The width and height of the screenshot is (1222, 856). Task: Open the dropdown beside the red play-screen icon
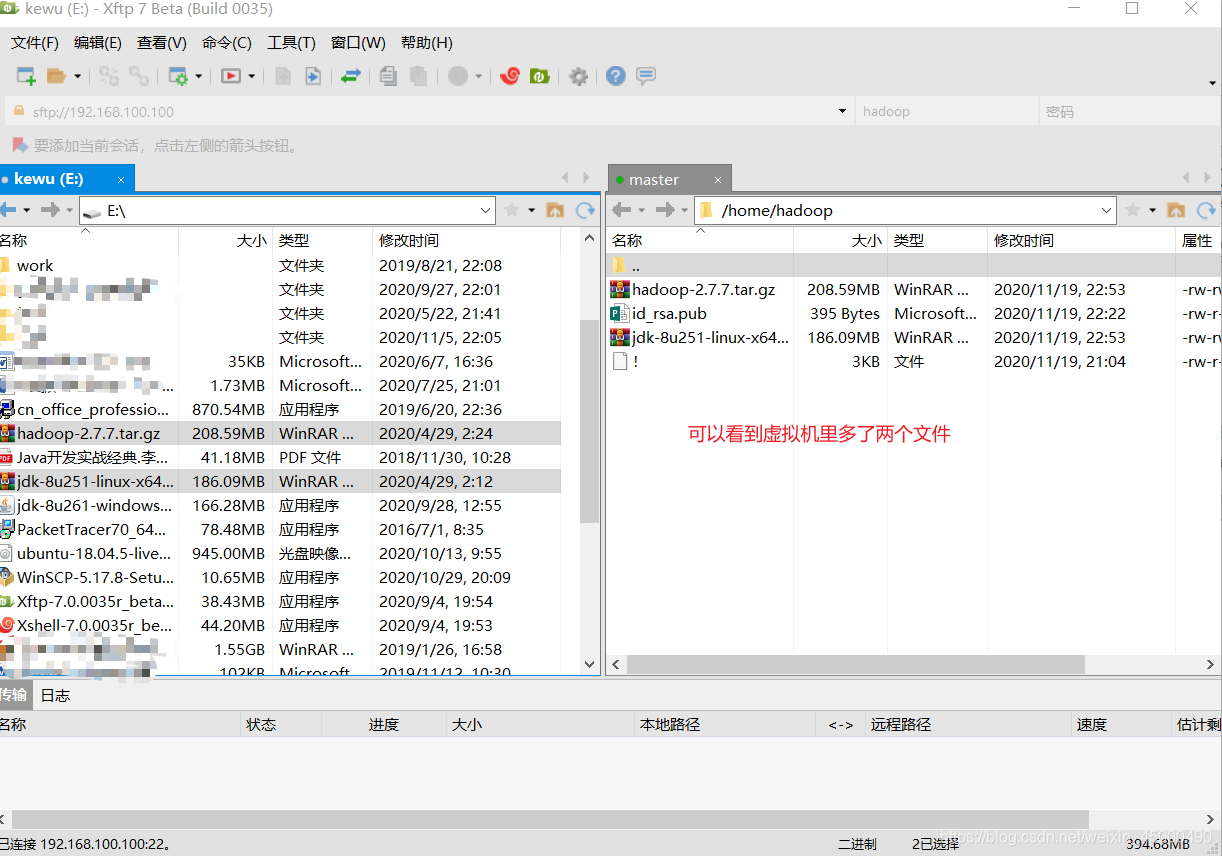point(251,76)
